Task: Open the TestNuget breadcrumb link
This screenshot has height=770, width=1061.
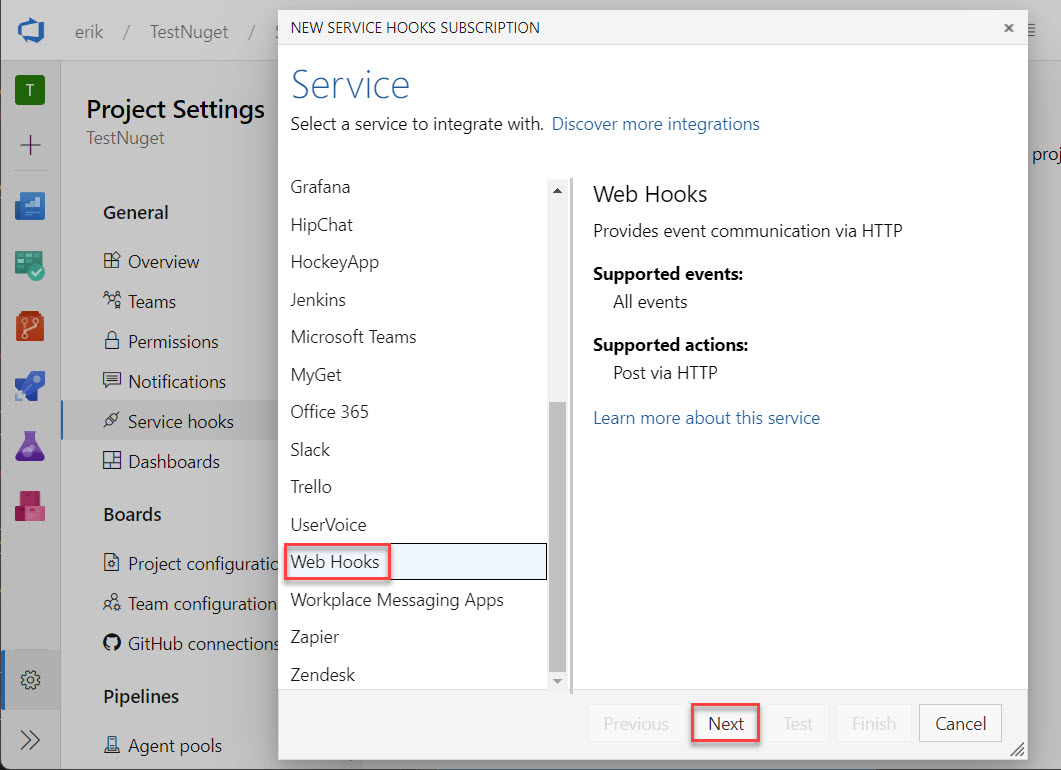Action: (189, 32)
